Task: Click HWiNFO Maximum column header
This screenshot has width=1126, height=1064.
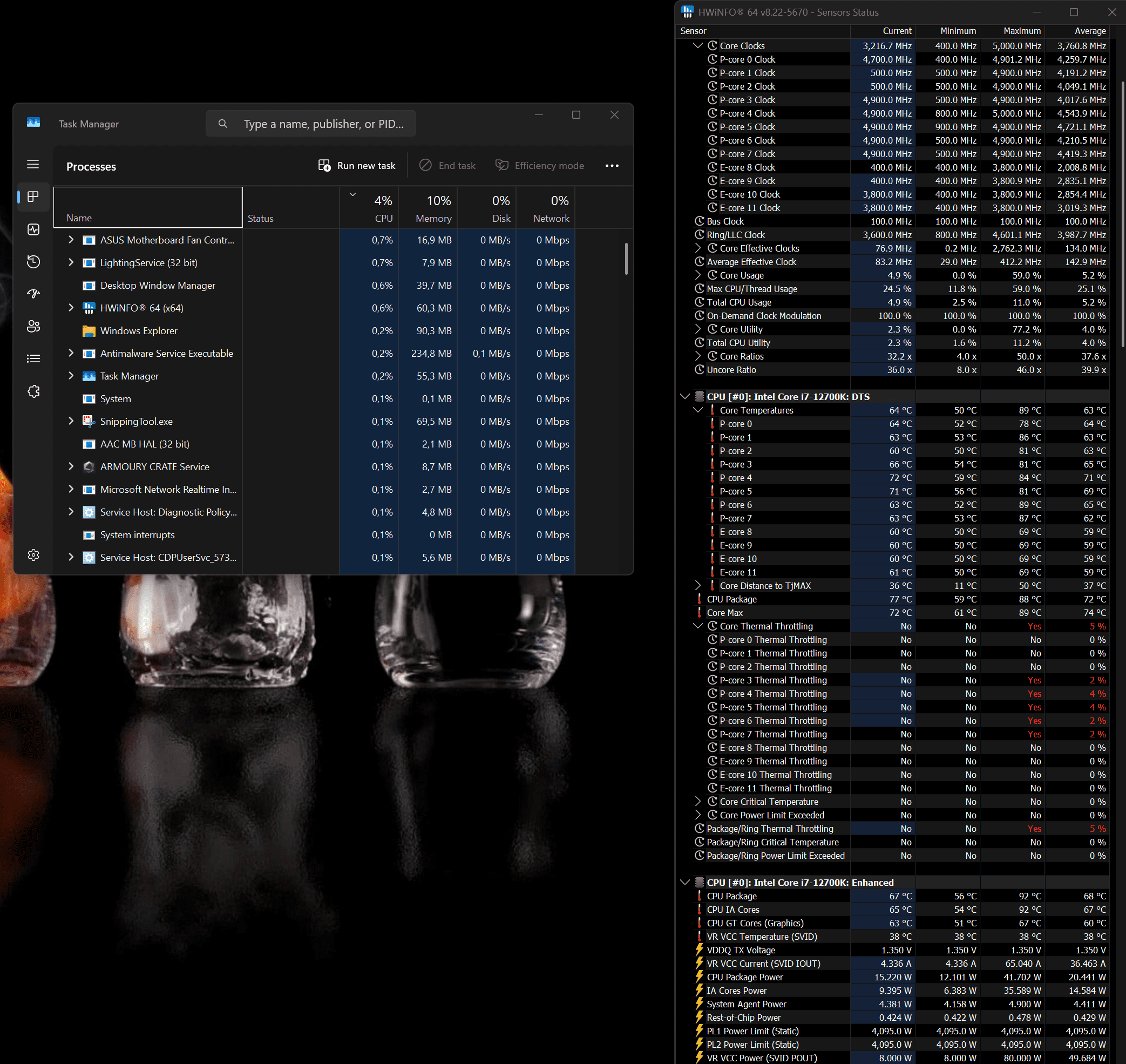Action: click(1013, 31)
